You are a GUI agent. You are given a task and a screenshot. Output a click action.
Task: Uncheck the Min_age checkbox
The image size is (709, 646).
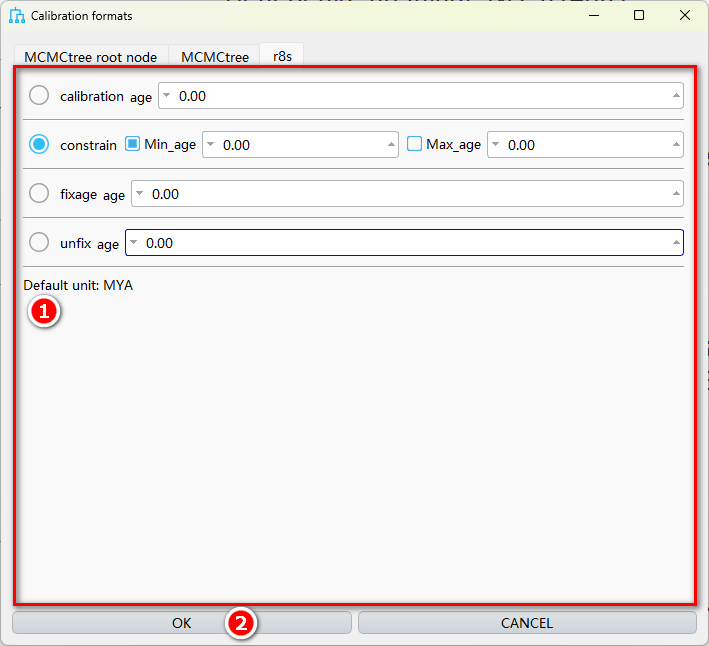(x=133, y=144)
